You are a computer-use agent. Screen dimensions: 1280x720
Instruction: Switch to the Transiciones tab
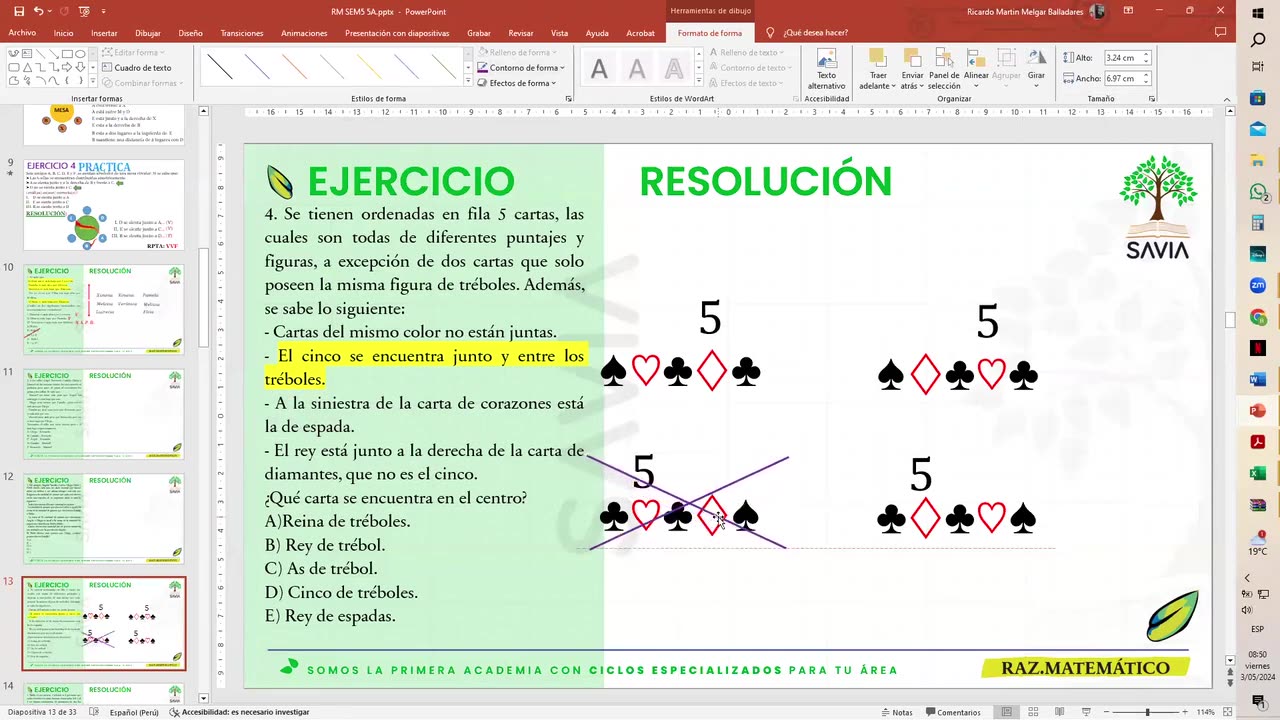tap(242, 33)
